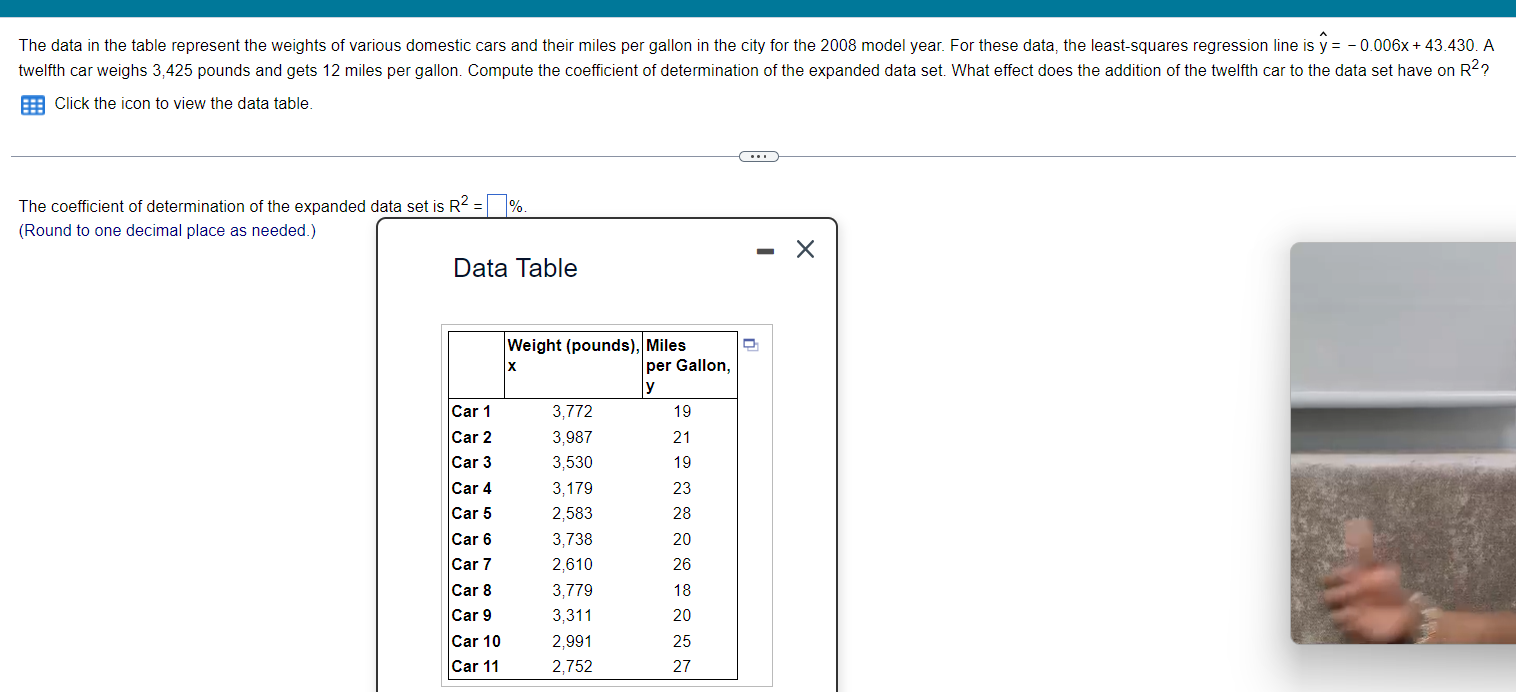Click inside the R² answer input box
Screen dimensions: 1516x692
coord(495,204)
